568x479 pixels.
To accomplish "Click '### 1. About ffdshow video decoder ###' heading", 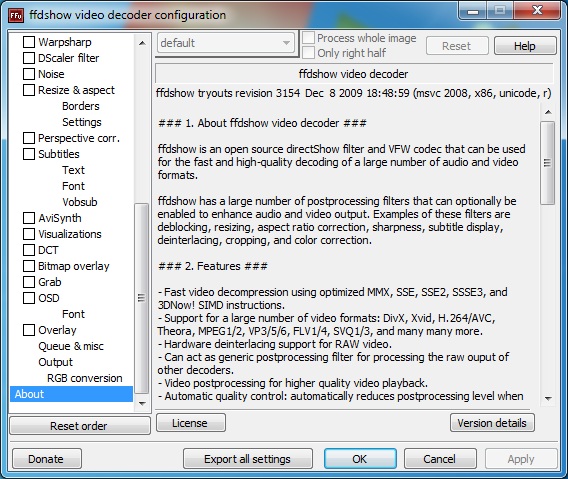I will [262, 123].
